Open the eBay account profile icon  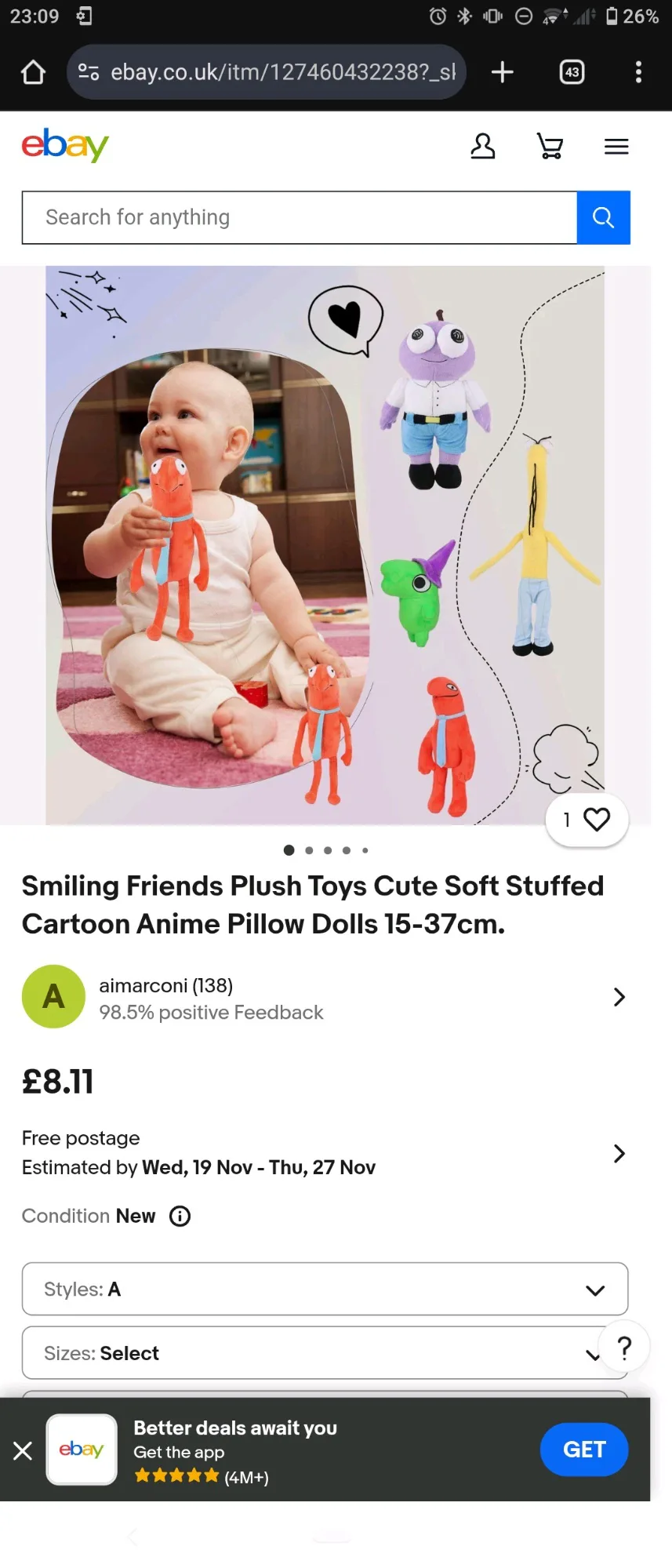click(x=482, y=146)
